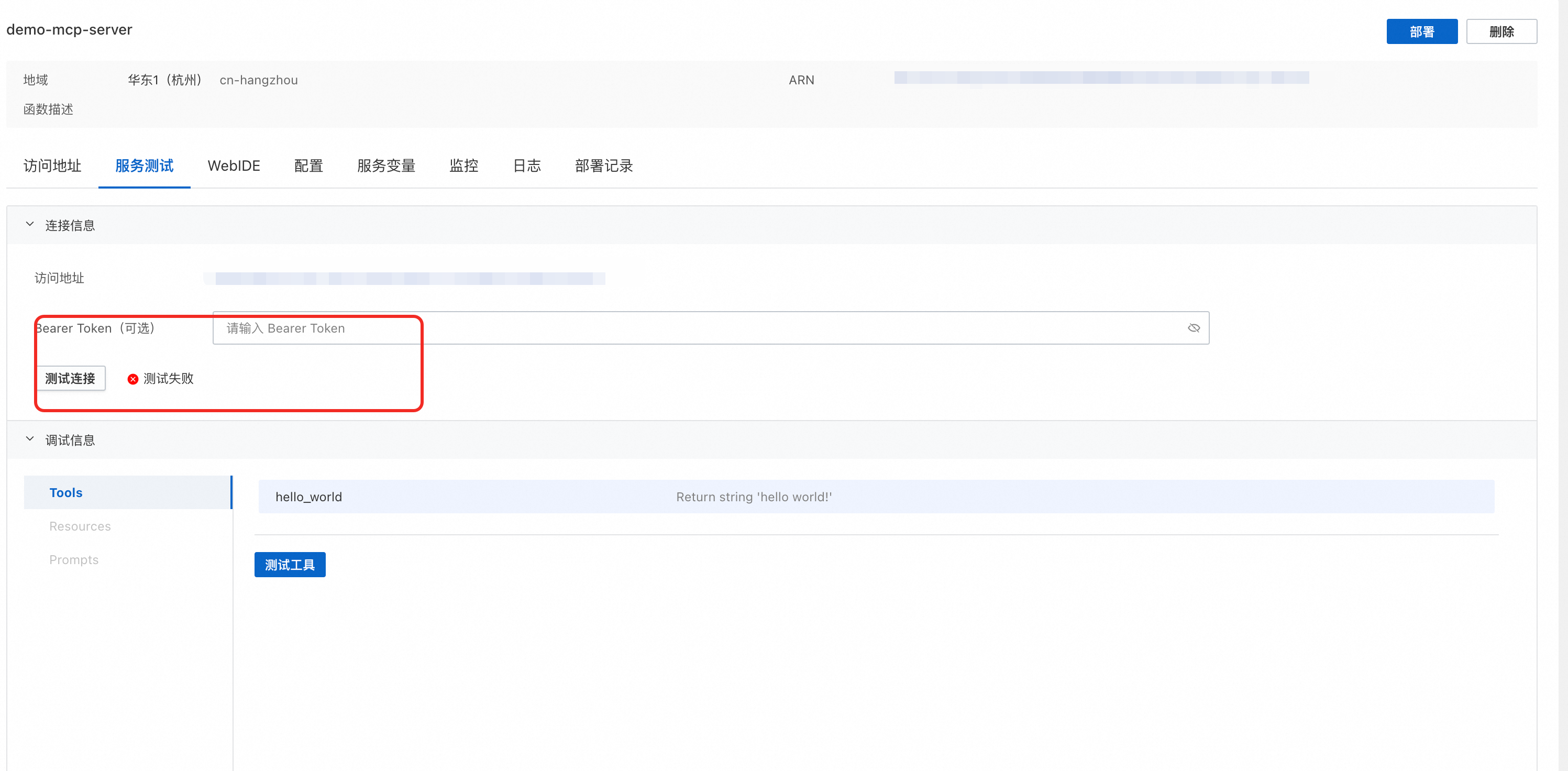Select Prompts in debug sidebar
This screenshot has width=1568, height=771.
74,560
